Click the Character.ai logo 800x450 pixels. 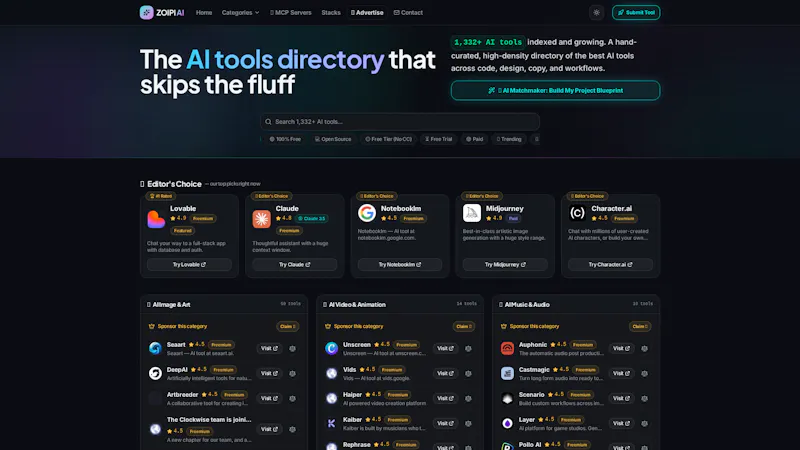click(x=577, y=213)
